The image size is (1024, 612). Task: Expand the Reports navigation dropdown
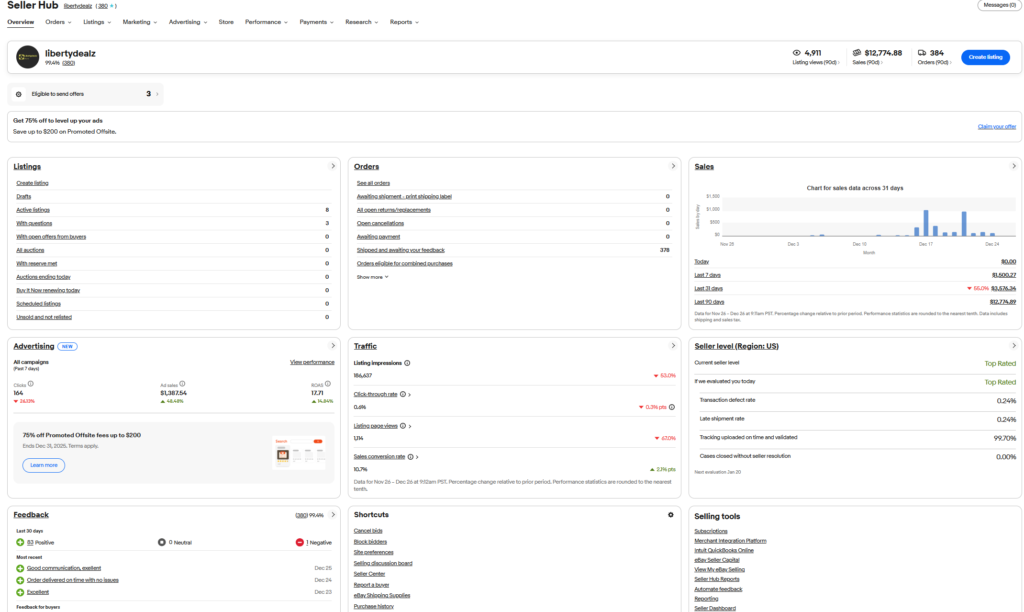click(x=404, y=21)
